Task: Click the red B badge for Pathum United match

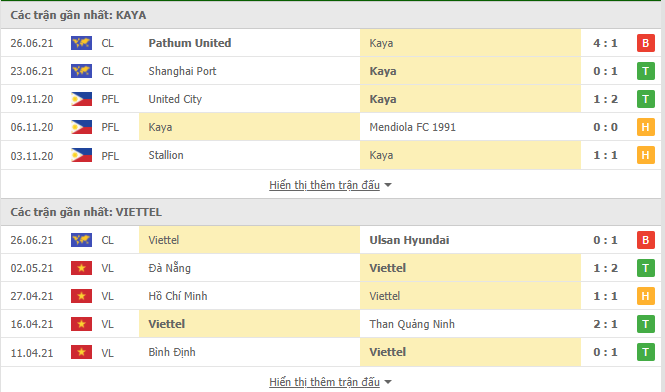Action: tap(645, 43)
